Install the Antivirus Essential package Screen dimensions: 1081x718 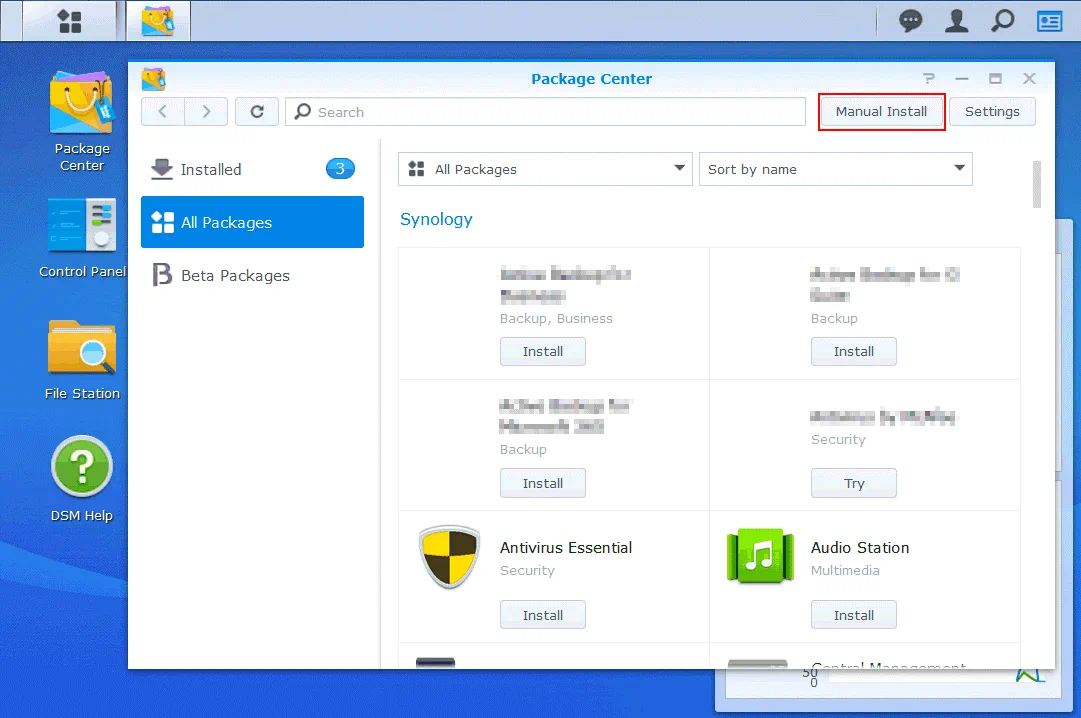[543, 615]
